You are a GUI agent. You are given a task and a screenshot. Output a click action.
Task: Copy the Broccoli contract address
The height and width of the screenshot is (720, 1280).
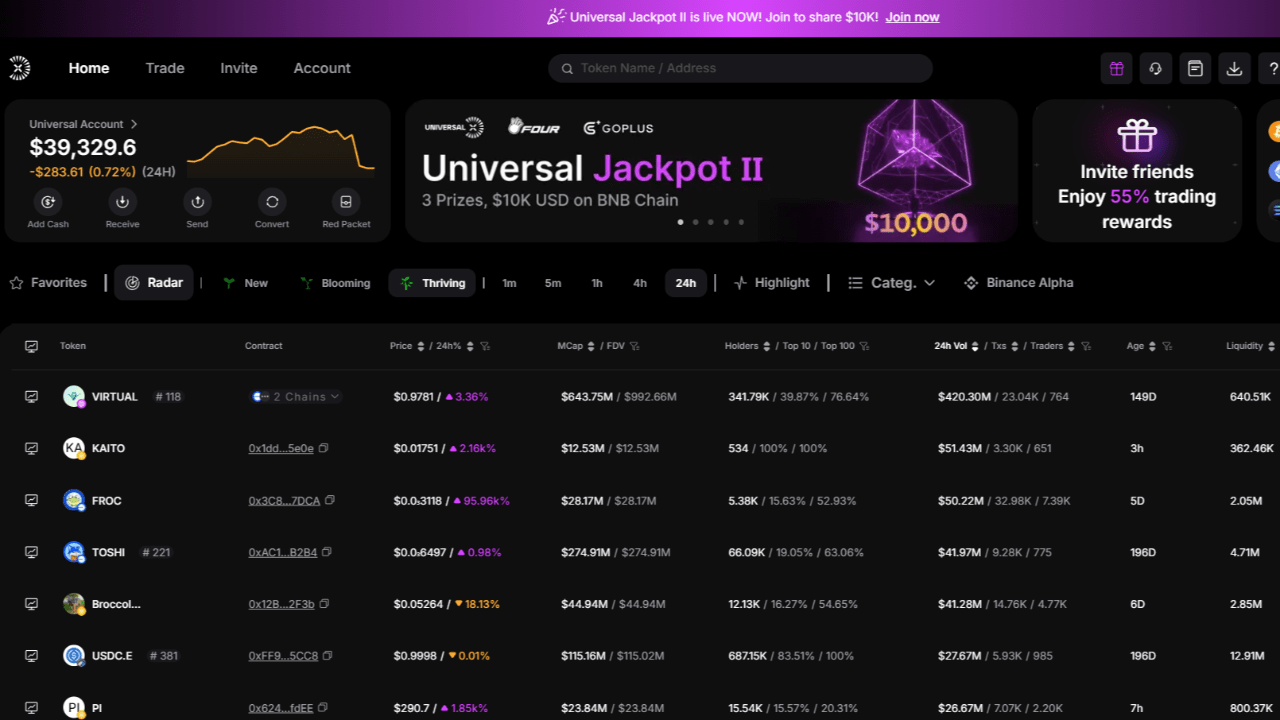[x=324, y=604]
